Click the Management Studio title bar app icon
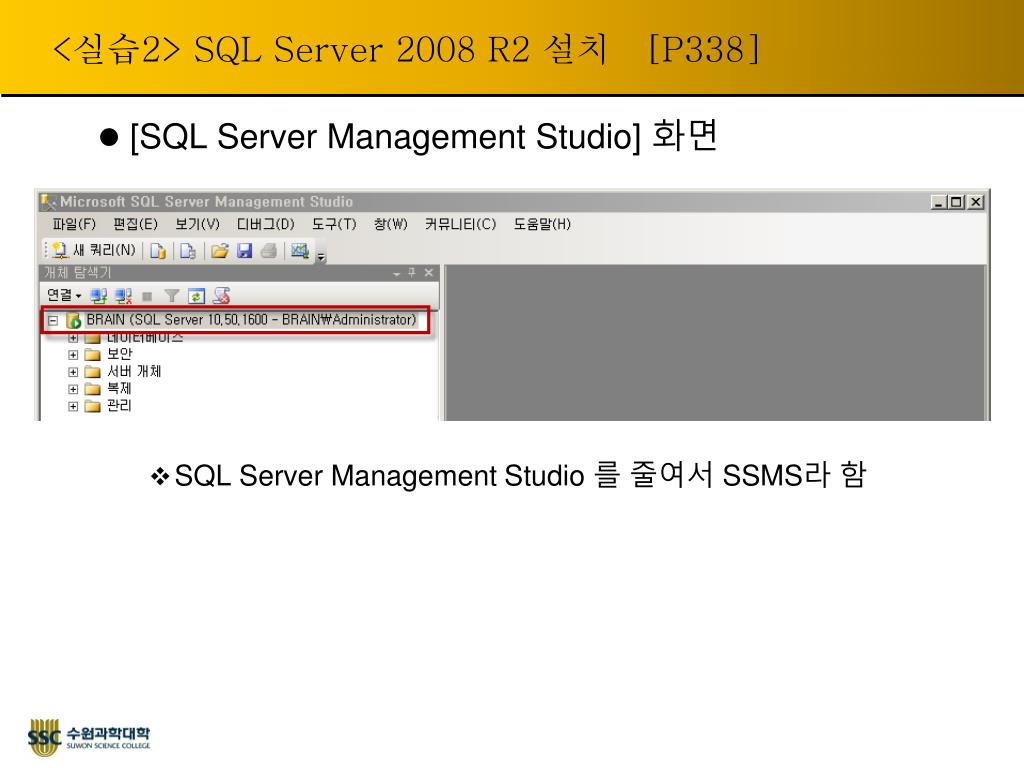Viewport: 1024px width, 768px height. coord(49,202)
